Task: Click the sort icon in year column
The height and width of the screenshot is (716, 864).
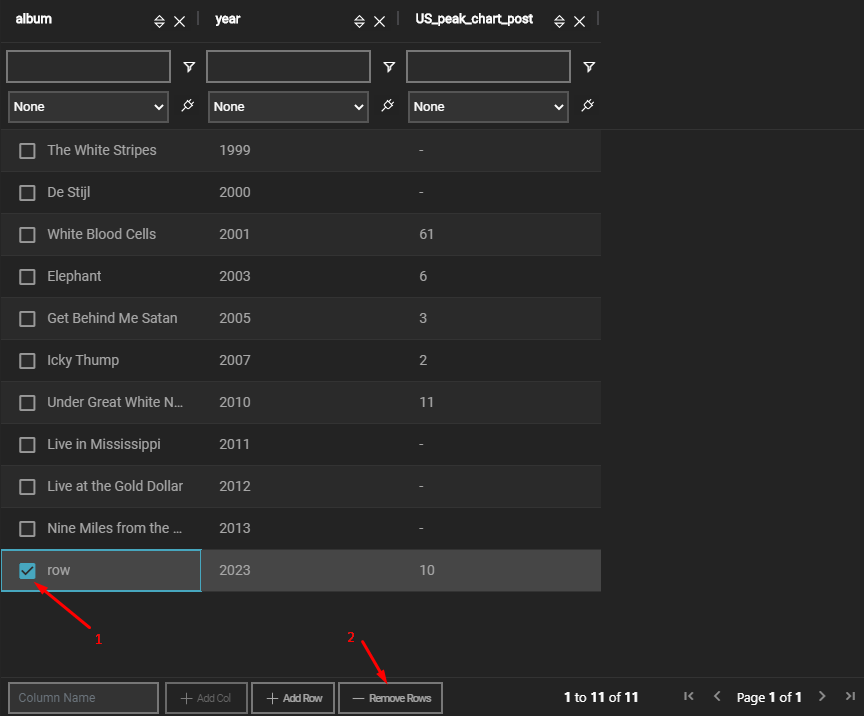Action: [359, 21]
